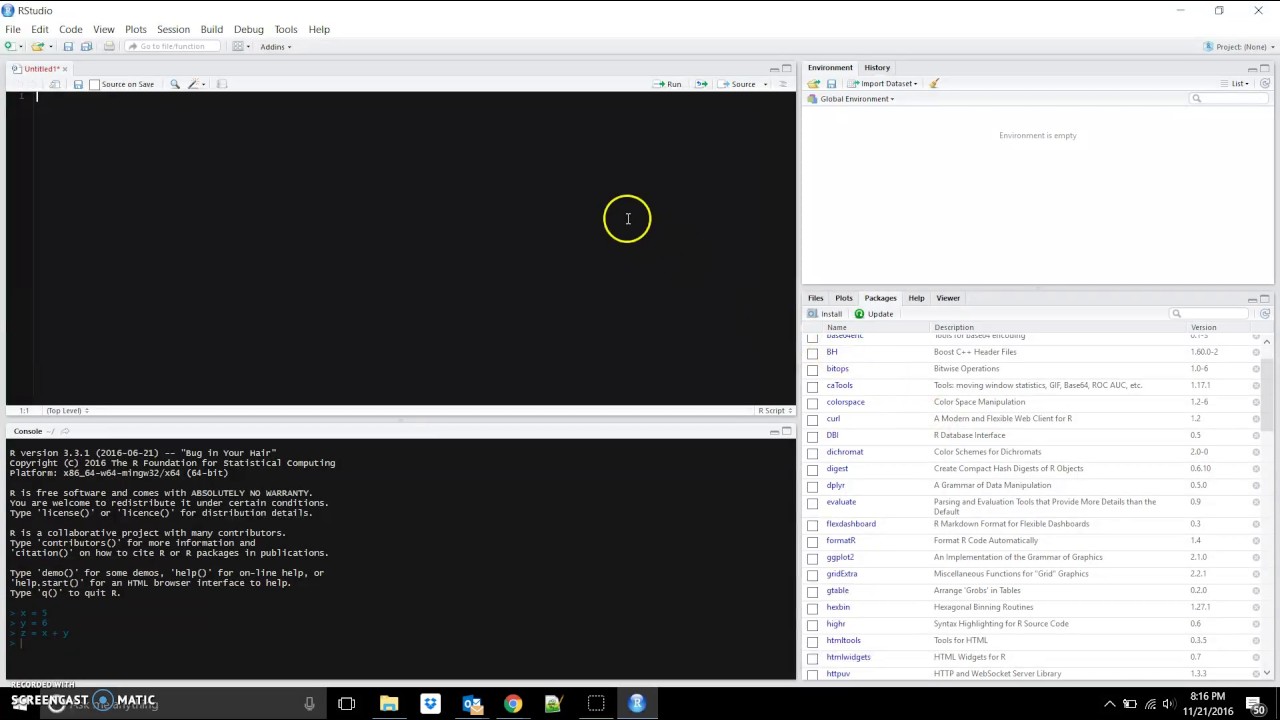Open the Debug menu
The width and height of the screenshot is (1280, 720).
pos(248,29)
